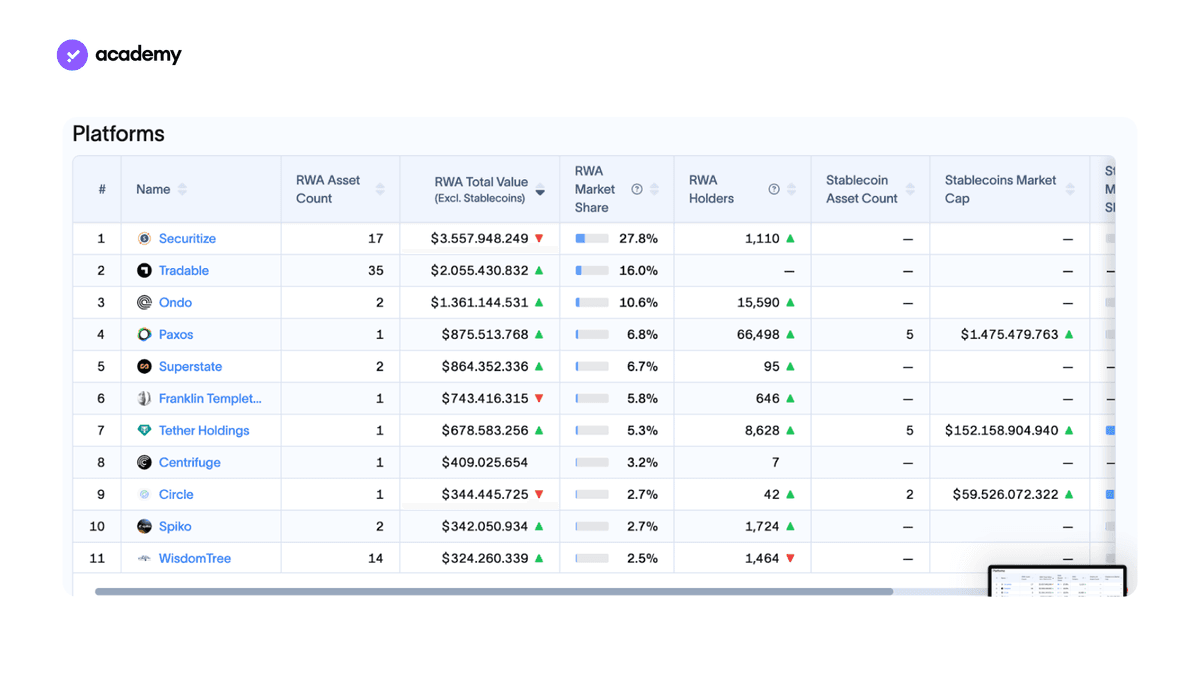Click the Franklin Templeton logo icon
Image resolution: width=1200 pixels, height=675 pixels.
click(144, 398)
